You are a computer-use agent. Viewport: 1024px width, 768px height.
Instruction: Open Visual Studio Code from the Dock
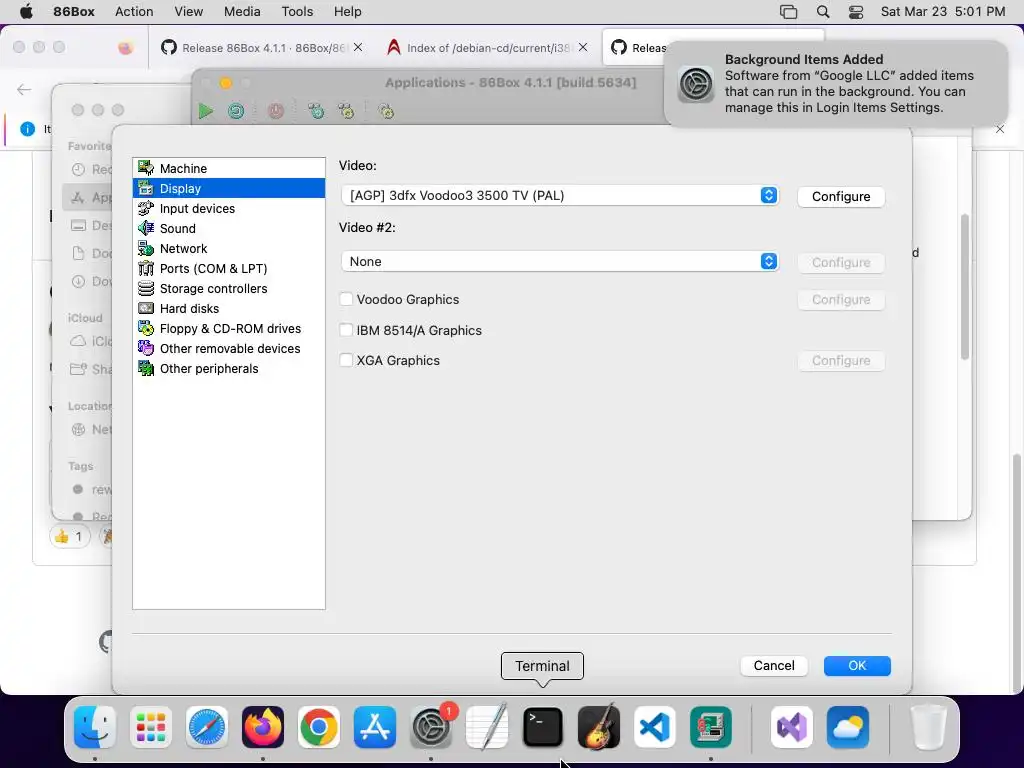tap(654, 727)
